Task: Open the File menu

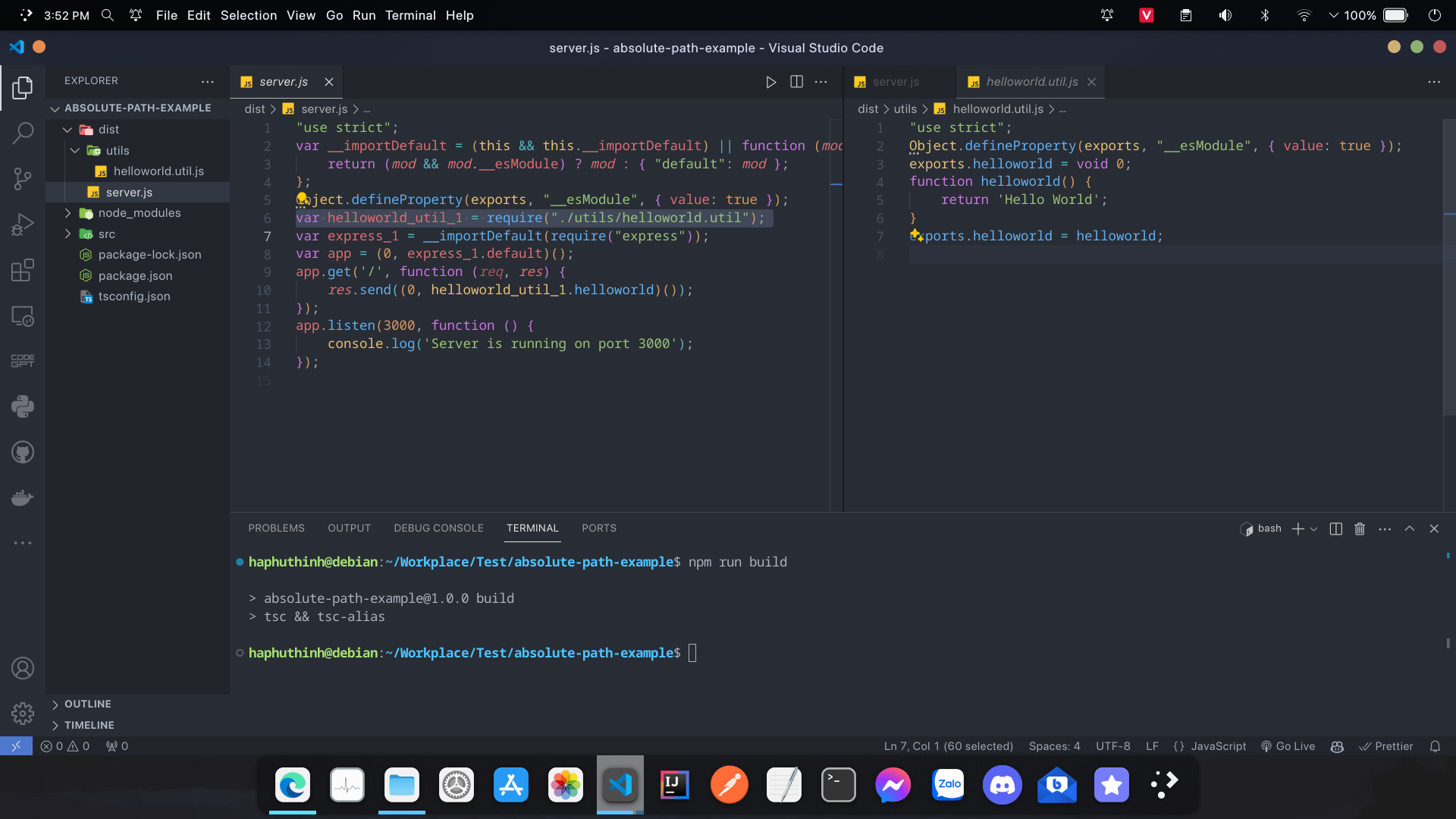Action: 166,15
